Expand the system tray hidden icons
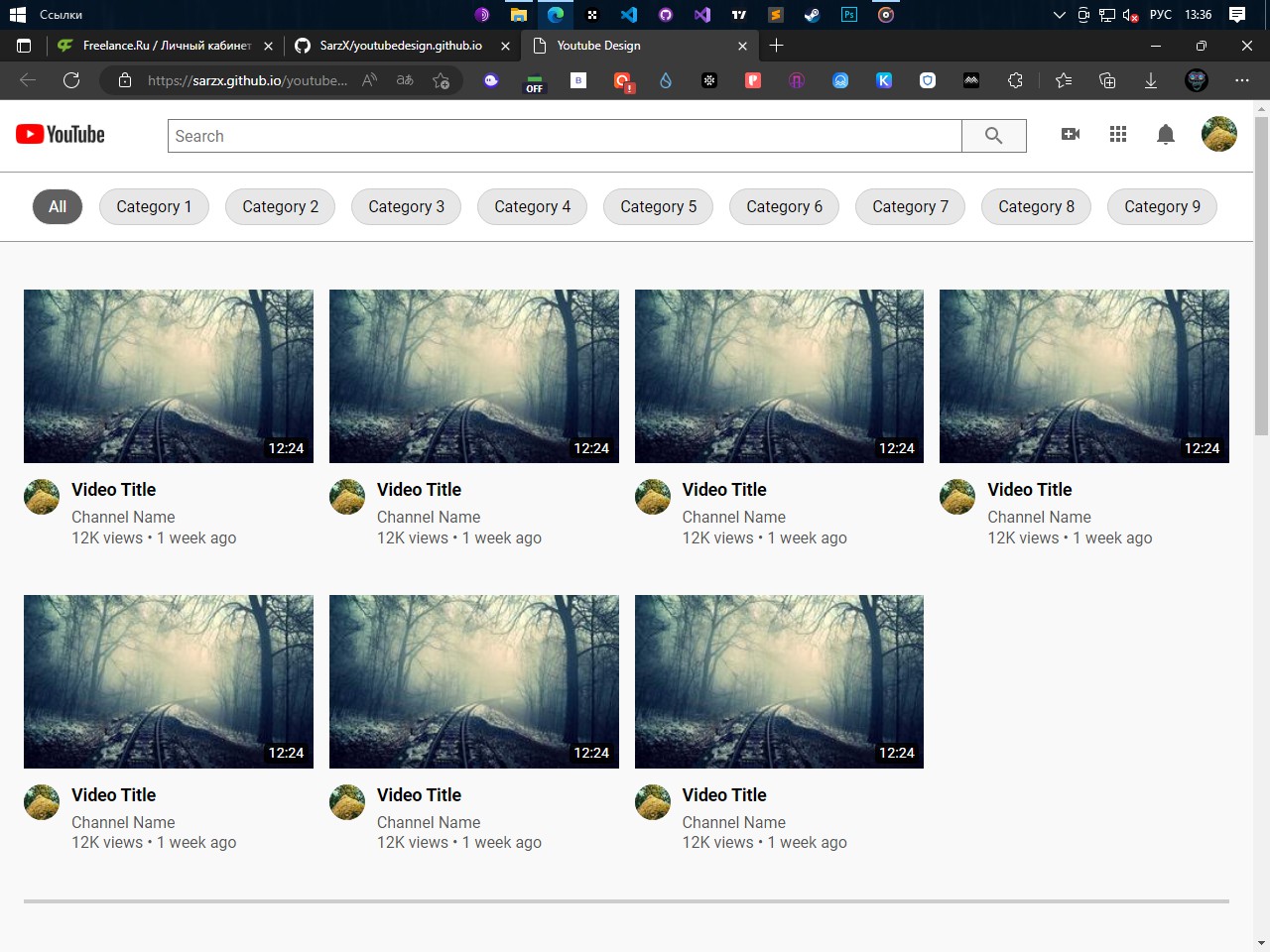Viewport: 1270px width, 952px height. coord(1059,15)
